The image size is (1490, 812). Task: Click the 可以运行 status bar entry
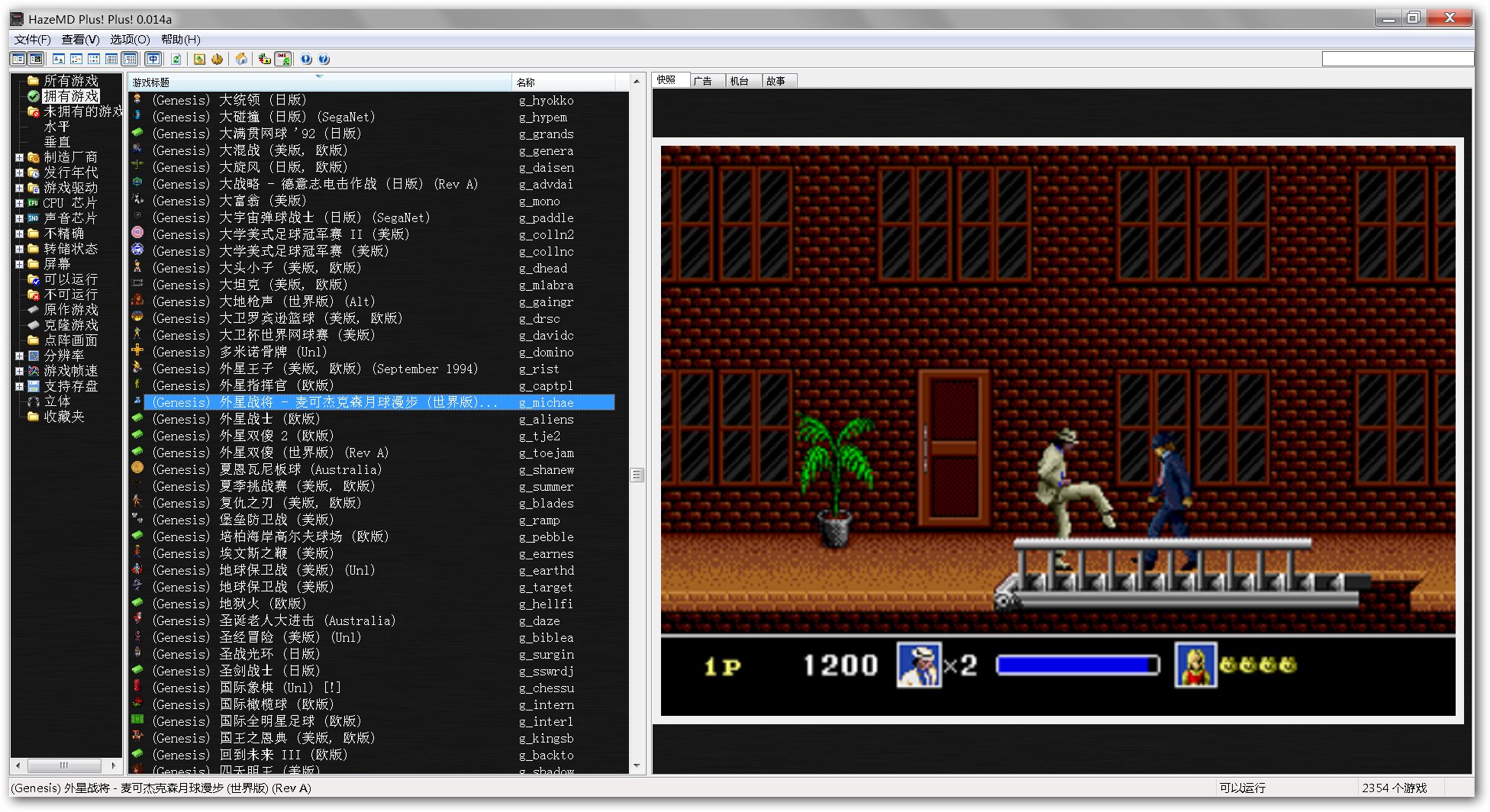coord(1242,788)
